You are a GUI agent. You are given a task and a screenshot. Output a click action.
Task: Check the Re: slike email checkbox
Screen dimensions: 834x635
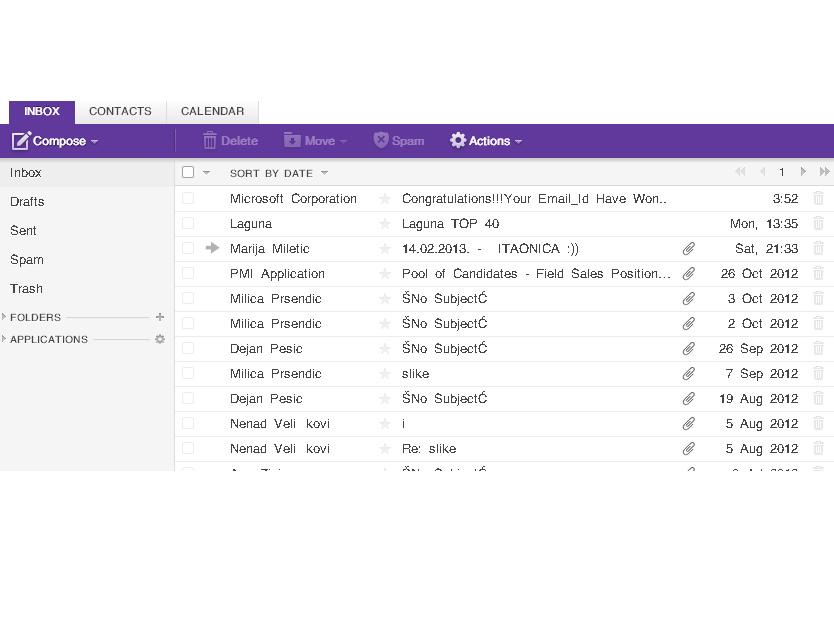tap(188, 448)
